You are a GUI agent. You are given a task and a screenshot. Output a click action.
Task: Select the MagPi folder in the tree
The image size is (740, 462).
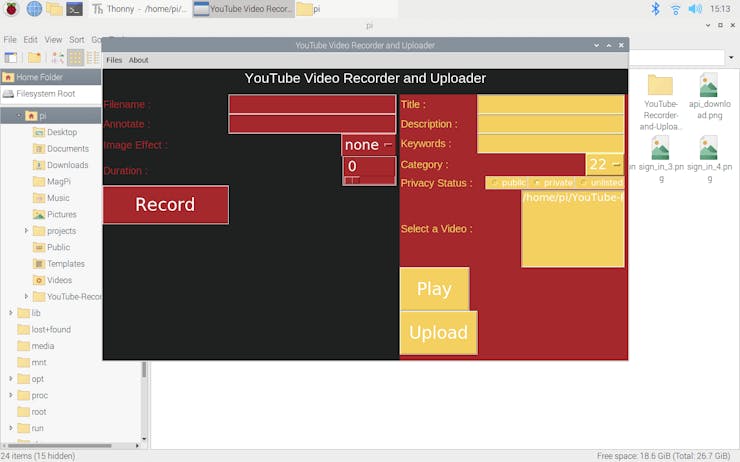point(52,181)
